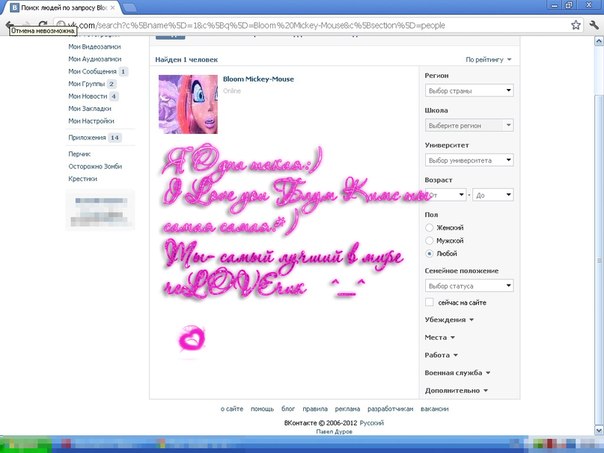Image resolution: width=604 pixels, height=453 pixels.
Task: Click the вакансии footer link
Action: point(435,409)
